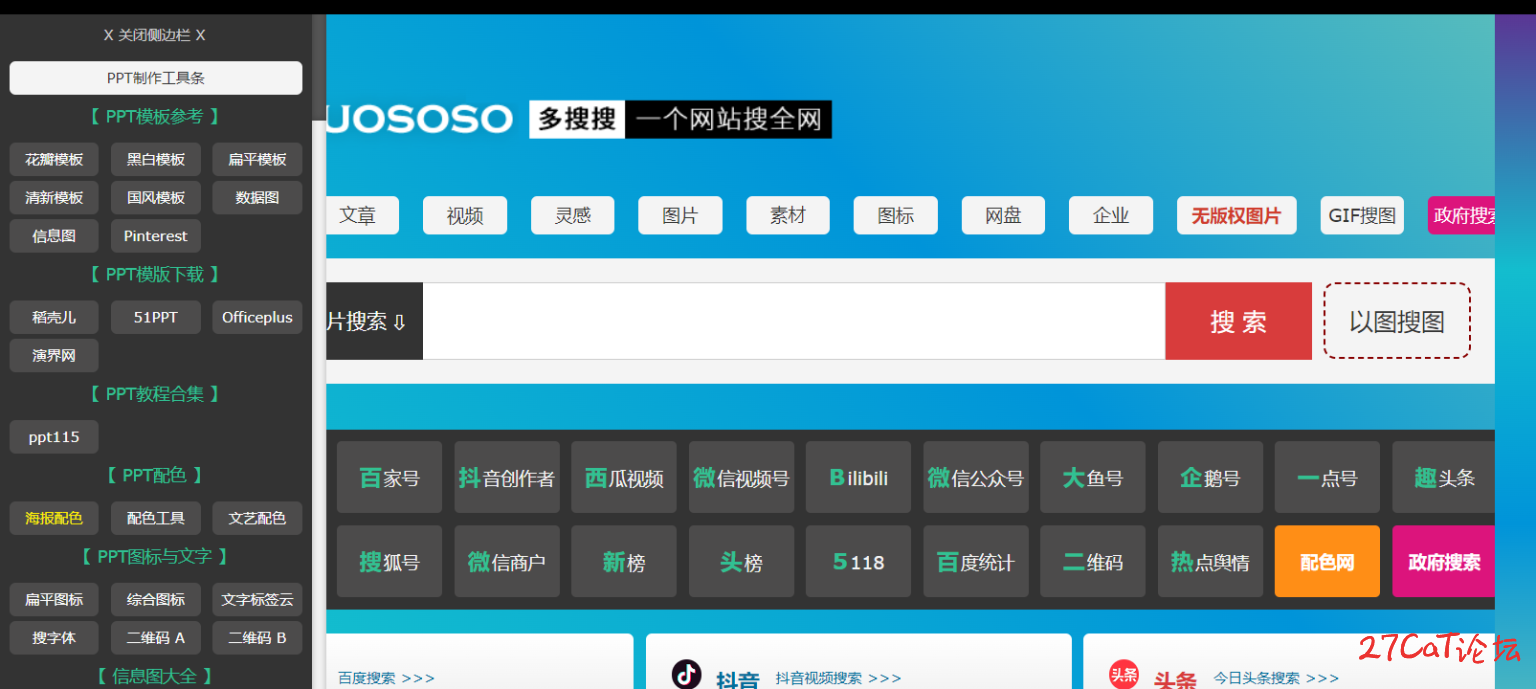Follow the 今日头条搜索 >>> link
This screenshot has width=1536, height=689.
(x=1276, y=678)
